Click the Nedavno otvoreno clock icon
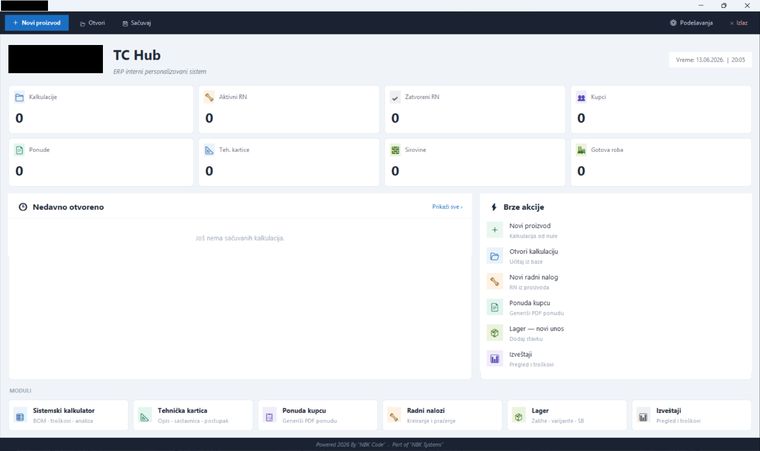The width and height of the screenshot is (760, 451). pos(23,207)
